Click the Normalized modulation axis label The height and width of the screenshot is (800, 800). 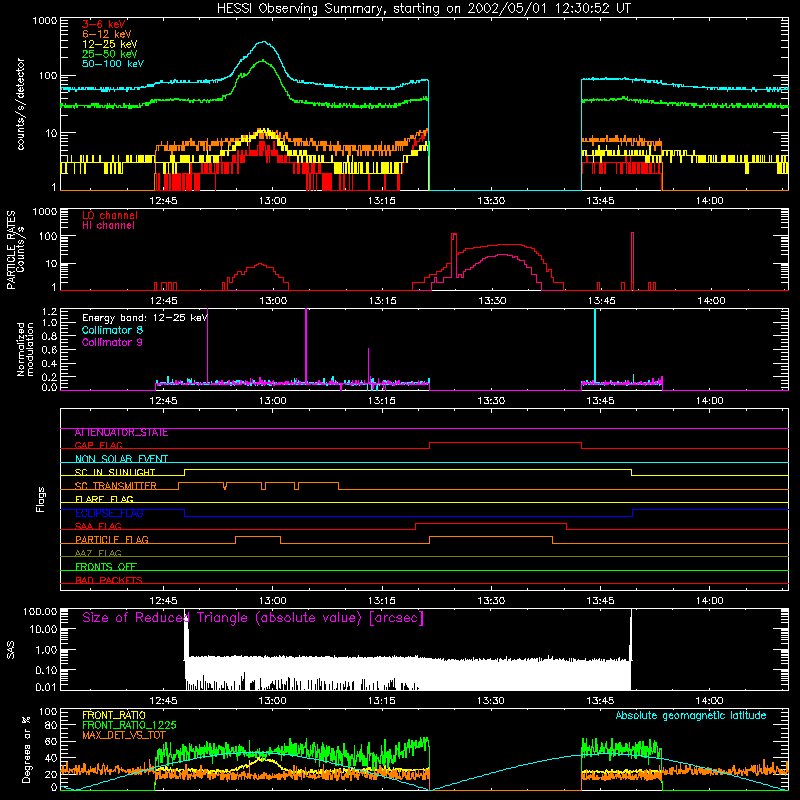(x=25, y=349)
